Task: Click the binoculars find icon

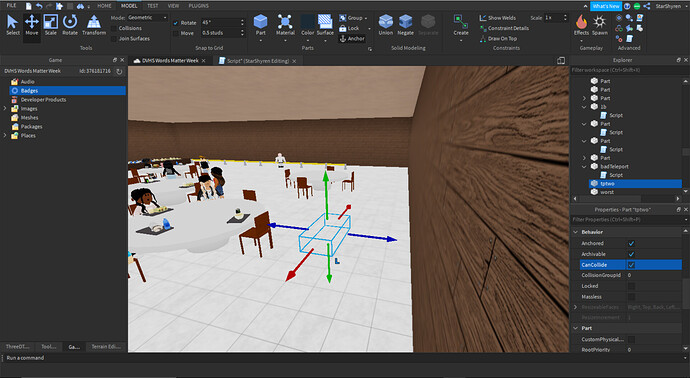Action: point(80,6)
